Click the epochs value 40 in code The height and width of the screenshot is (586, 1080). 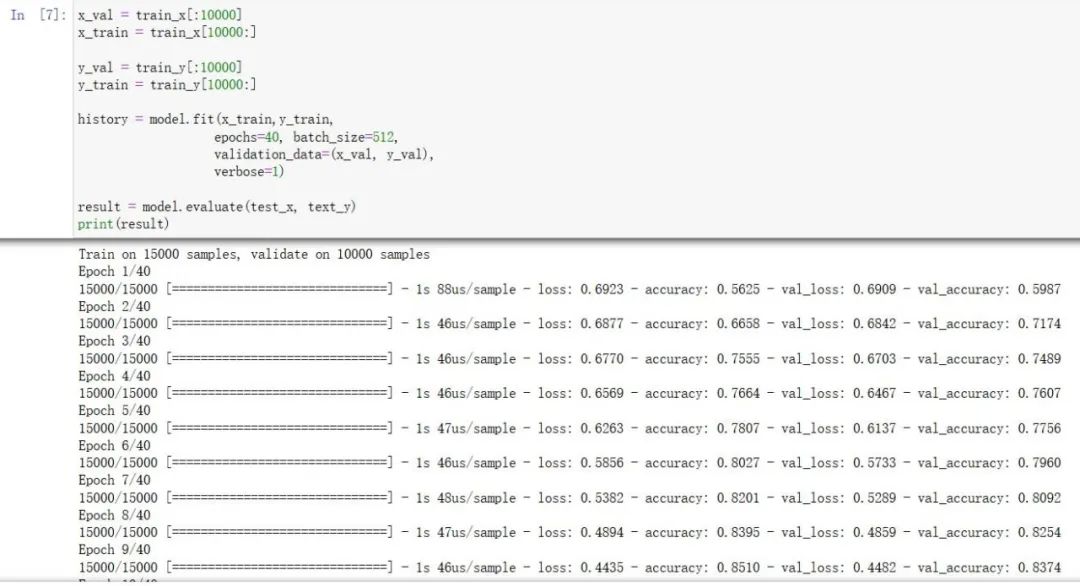[271, 137]
